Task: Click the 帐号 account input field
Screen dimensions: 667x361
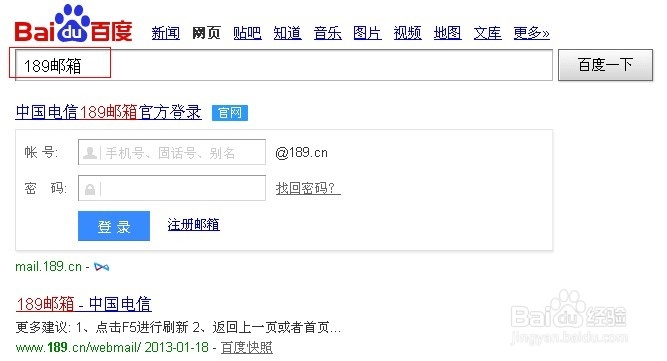Action: coord(172,152)
